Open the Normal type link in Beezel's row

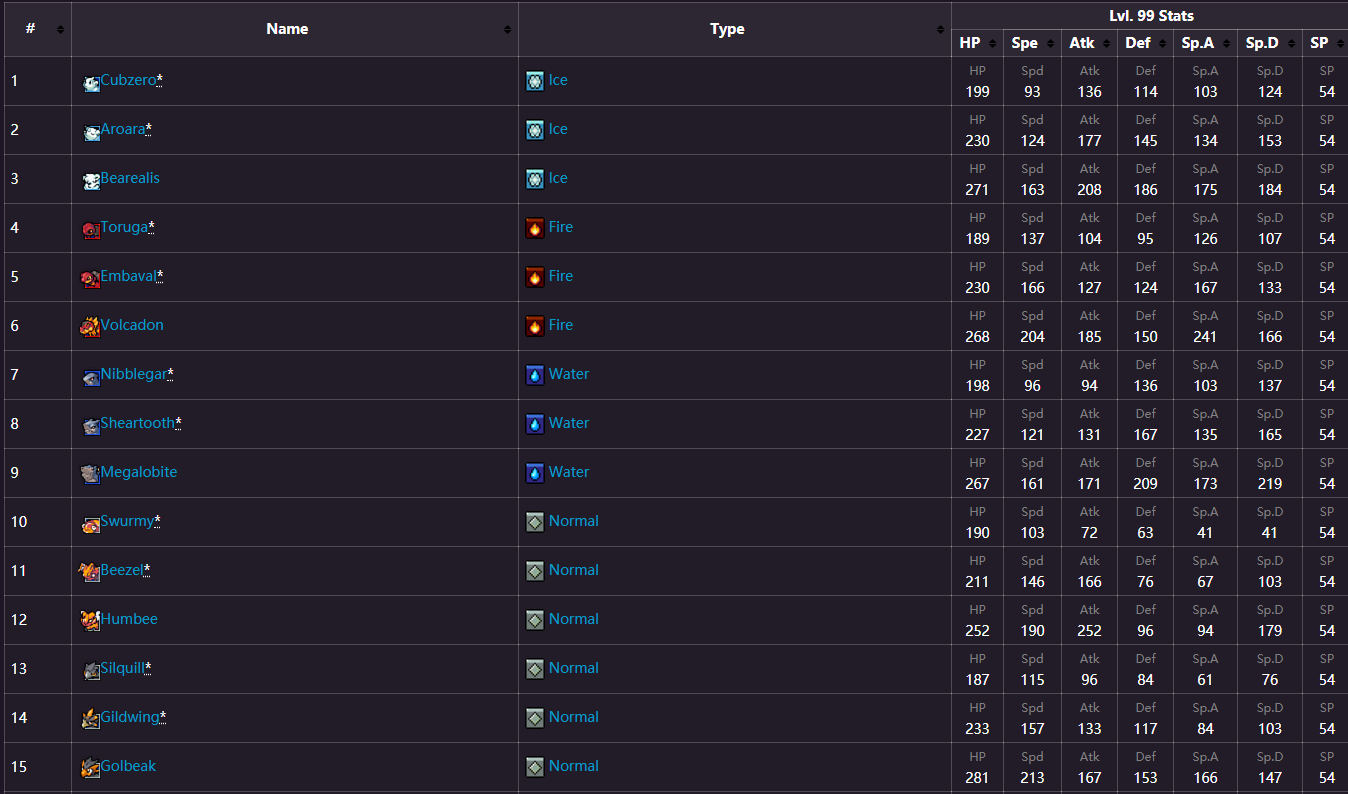[x=574, y=570]
